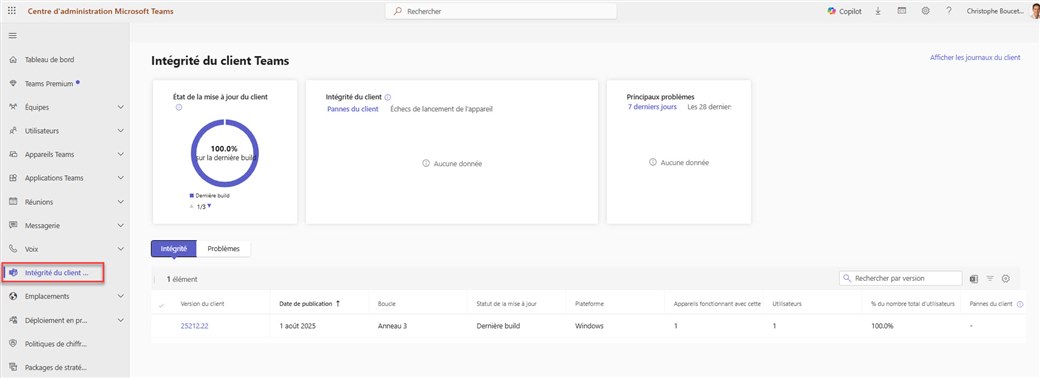Open the table filter icon
This screenshot has height=378, width=1040.
point(990,279)
